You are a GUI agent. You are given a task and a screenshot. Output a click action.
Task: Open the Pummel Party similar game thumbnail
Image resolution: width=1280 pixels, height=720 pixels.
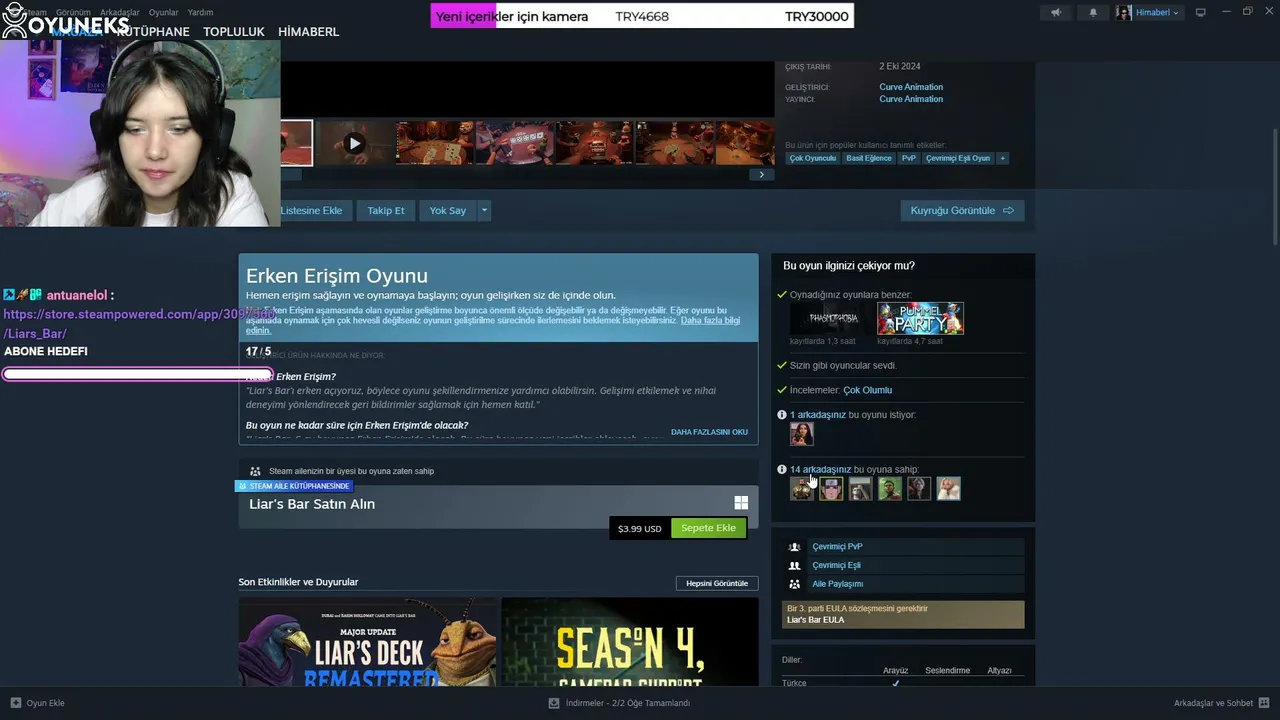tap(920, 318)
